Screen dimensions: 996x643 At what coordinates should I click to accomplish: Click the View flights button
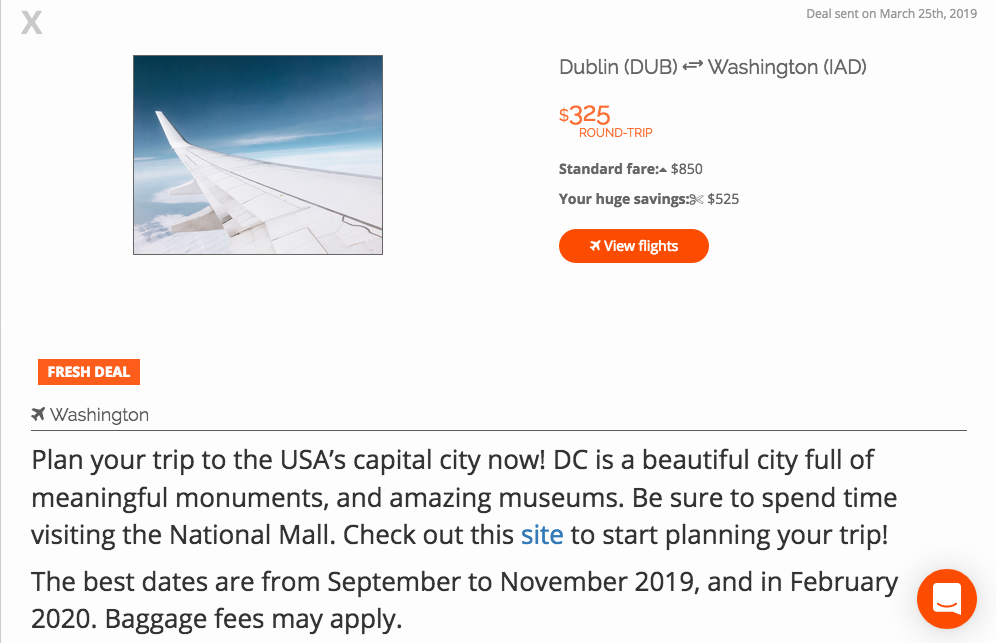pos(633,246)
